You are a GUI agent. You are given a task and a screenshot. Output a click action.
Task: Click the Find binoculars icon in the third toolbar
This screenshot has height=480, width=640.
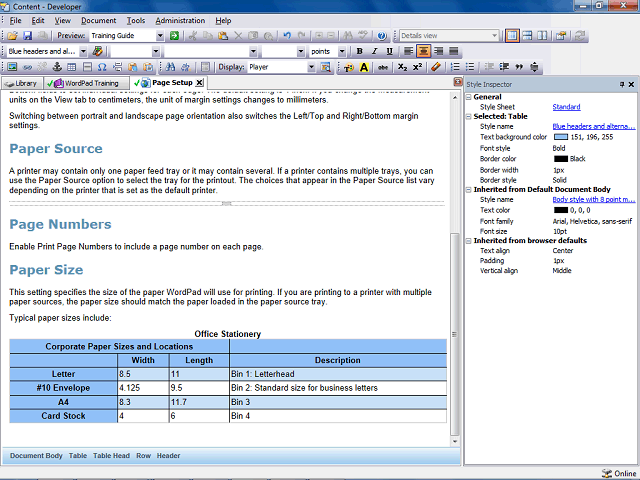170,67
